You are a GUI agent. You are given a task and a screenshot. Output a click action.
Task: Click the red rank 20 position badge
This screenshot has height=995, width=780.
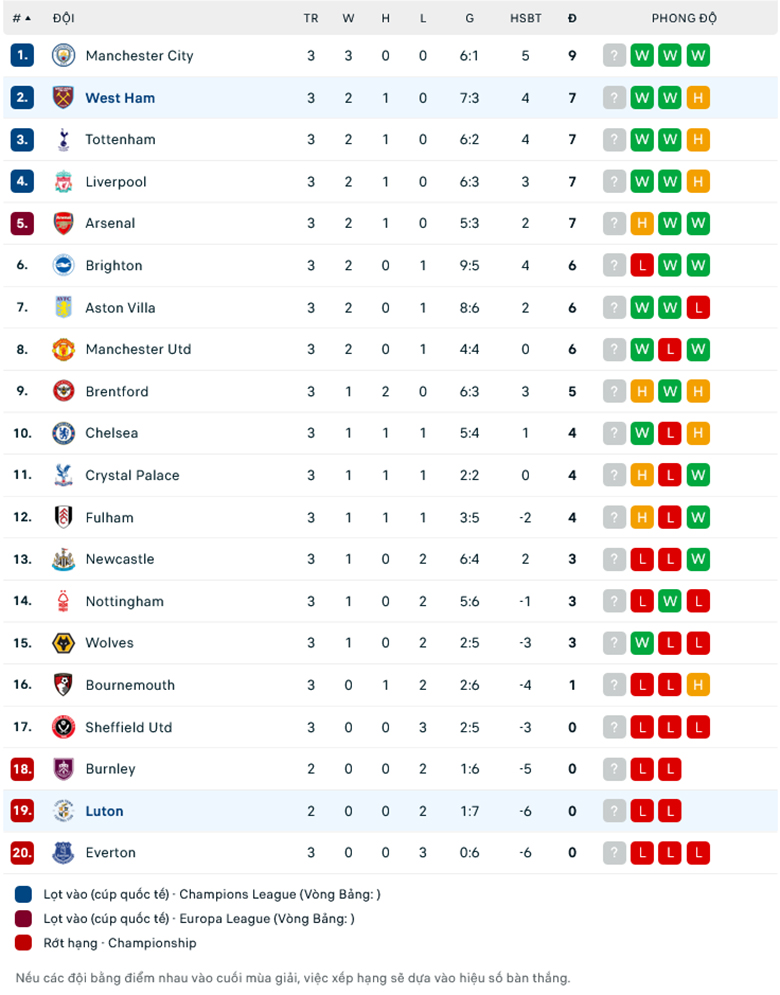(22, 853)
